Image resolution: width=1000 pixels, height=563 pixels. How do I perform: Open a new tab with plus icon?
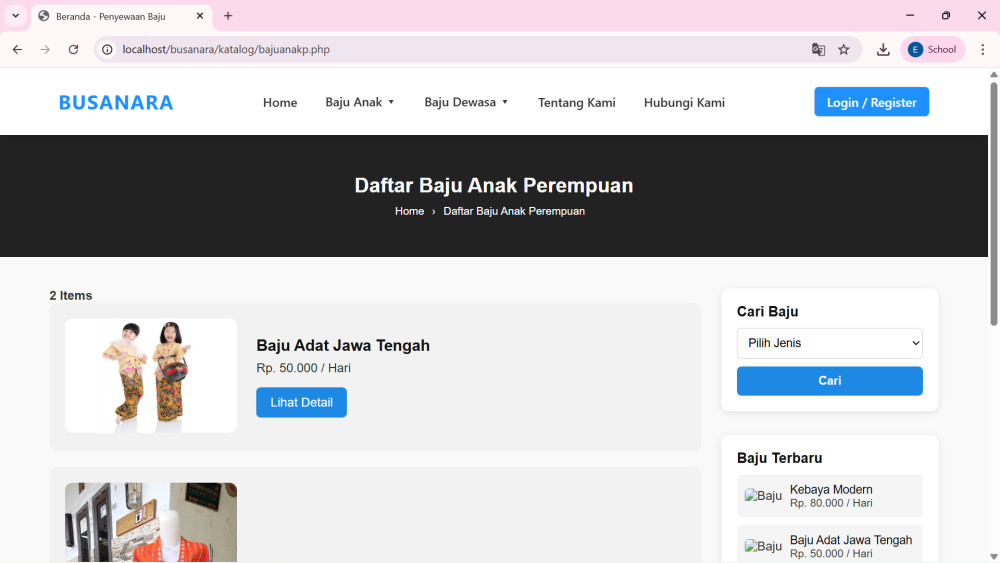[228, 16]
